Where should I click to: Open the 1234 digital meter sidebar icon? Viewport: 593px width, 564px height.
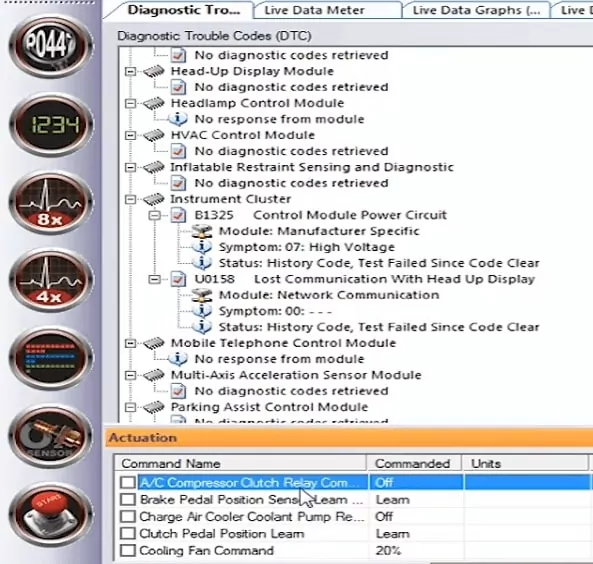[x=51, y=125]
